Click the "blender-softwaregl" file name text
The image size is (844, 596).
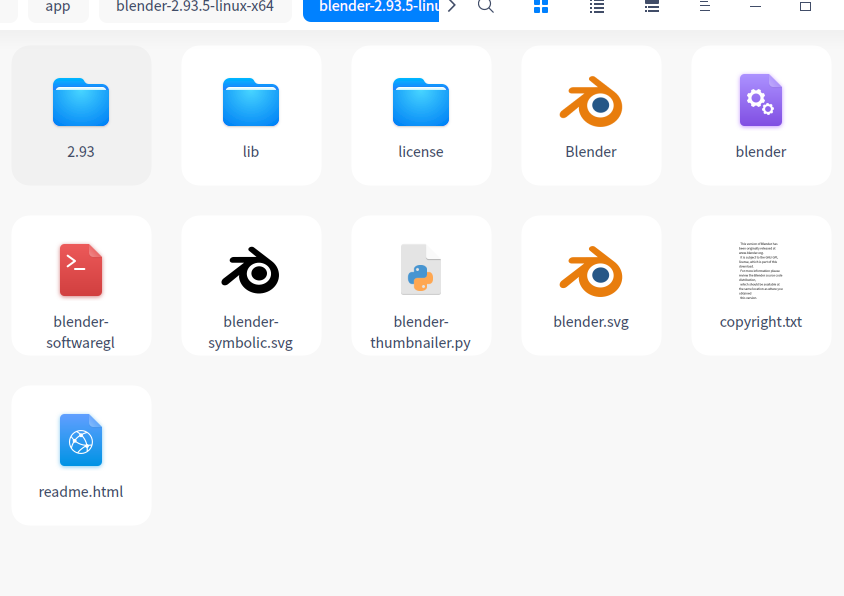click(81, 332)
